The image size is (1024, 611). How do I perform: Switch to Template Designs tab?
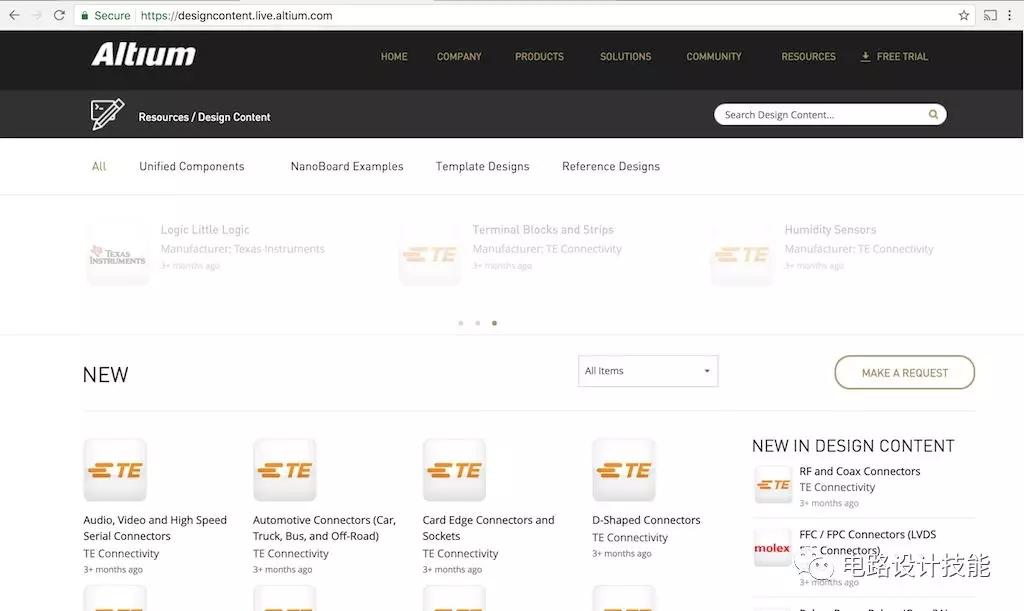click(x=483, y=166)
